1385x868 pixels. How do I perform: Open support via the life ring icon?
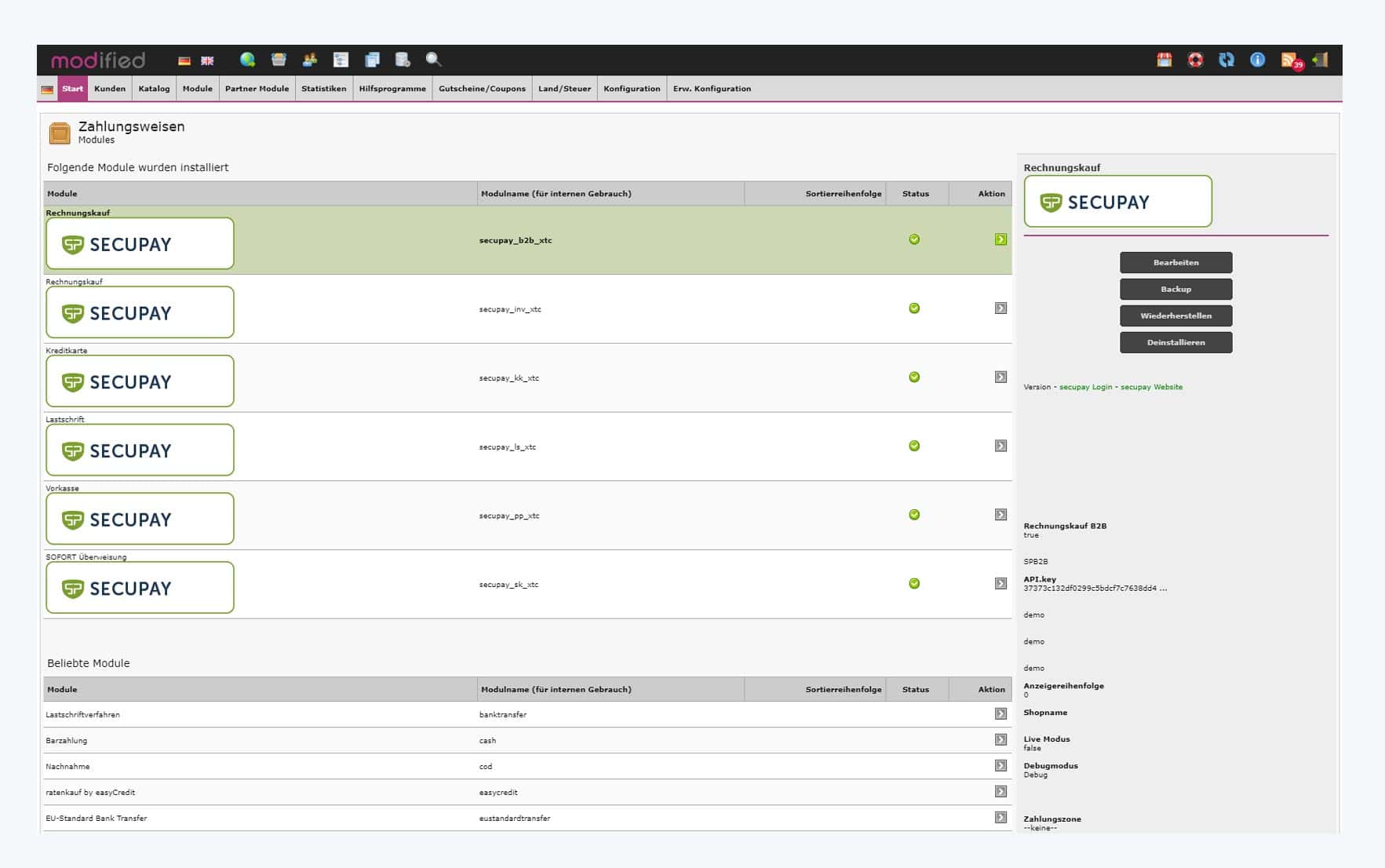tap(1194, 60)
